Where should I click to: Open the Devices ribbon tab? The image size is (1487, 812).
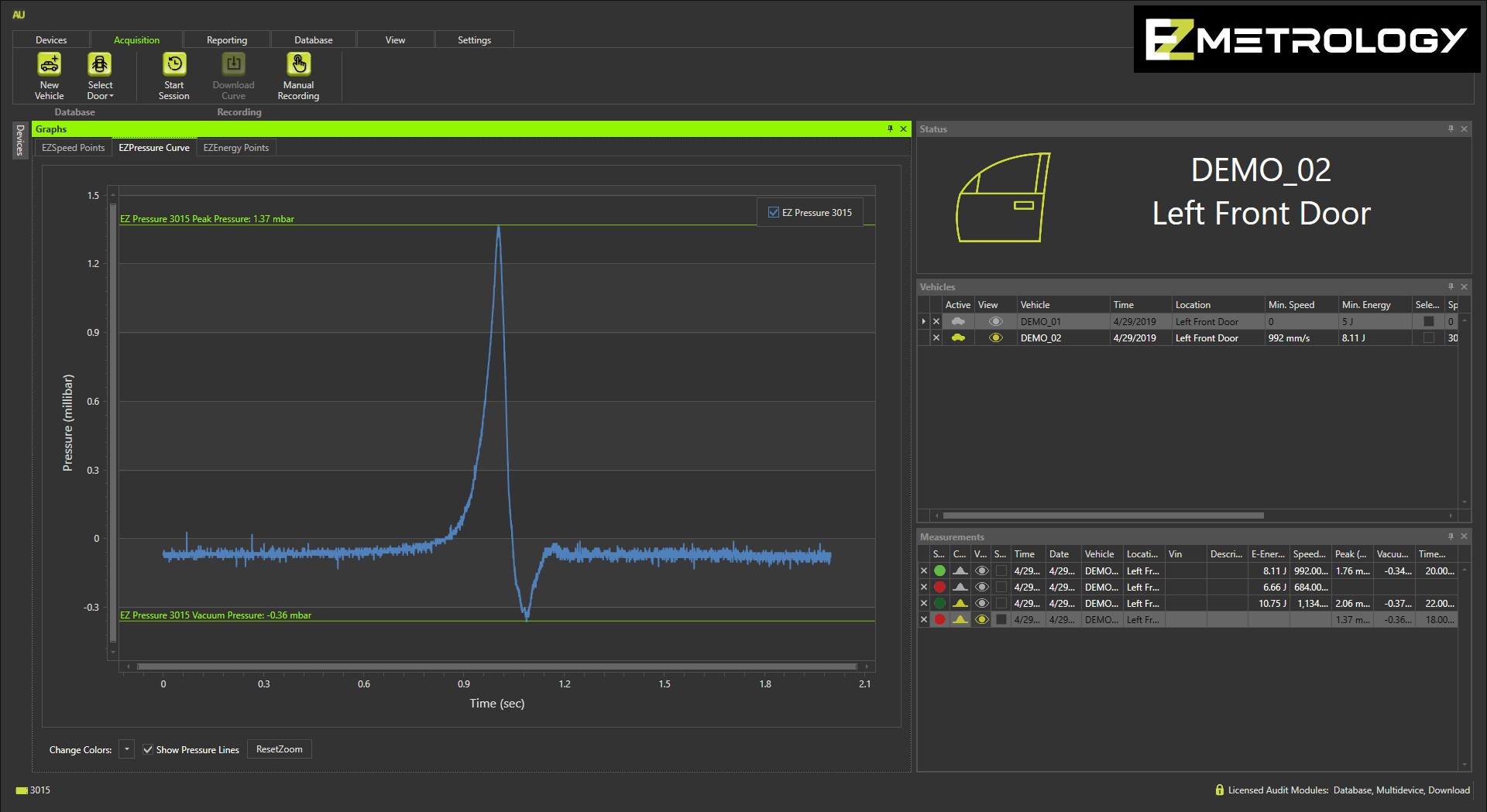(51, 39)
